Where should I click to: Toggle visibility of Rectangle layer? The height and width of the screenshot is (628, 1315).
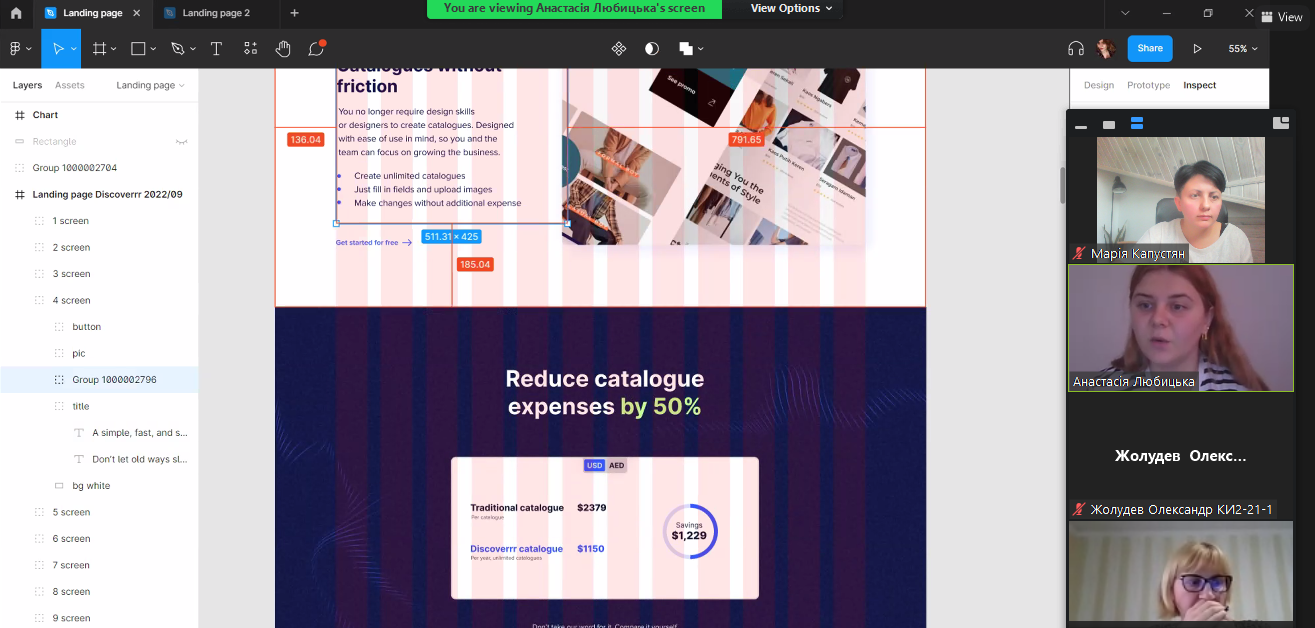click(182, 142)
